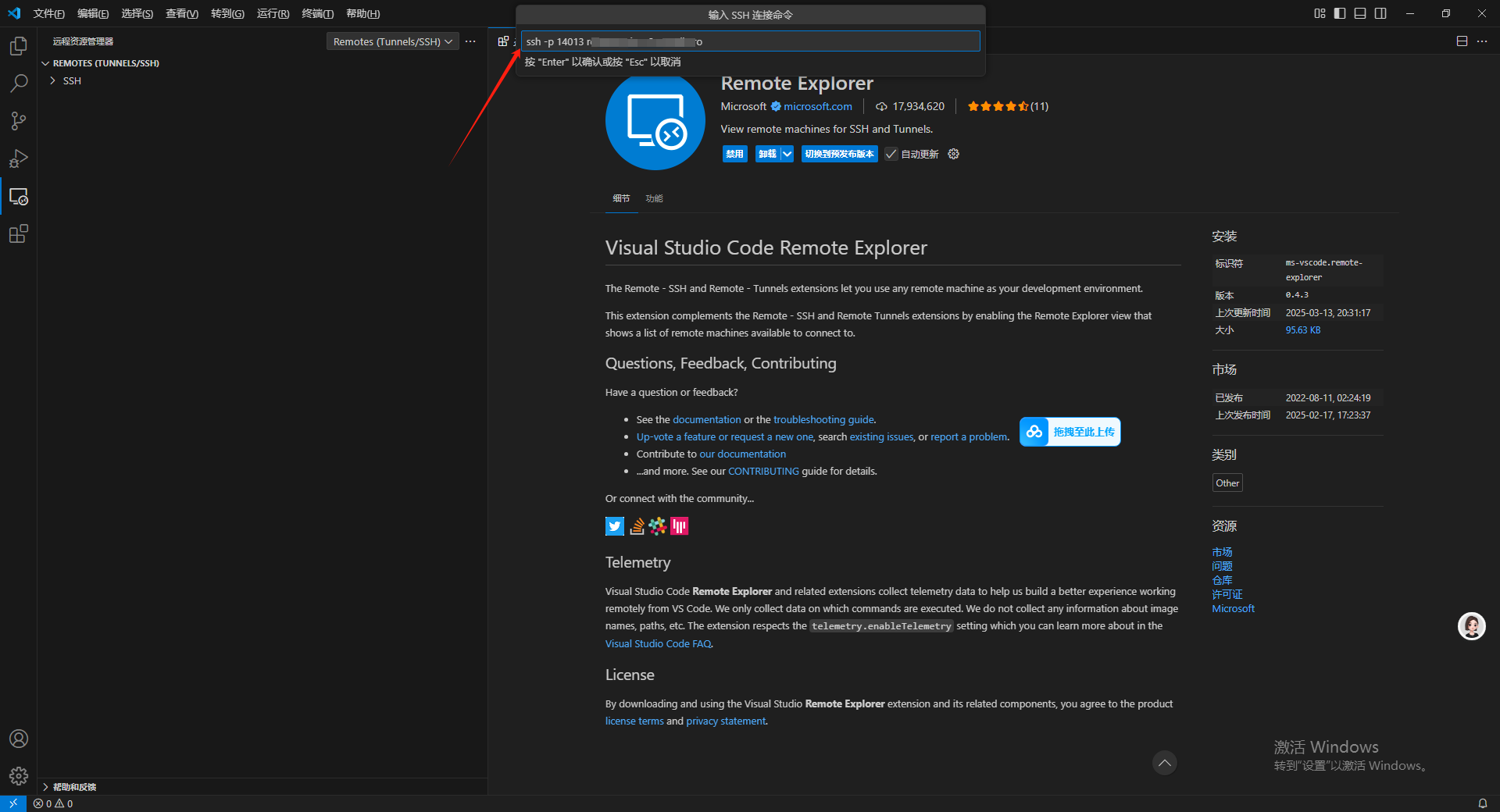The image size is (1500, 812).
Task: Click inside the SSH connection command input
Action: pyautogui.click(x=750, y=41)
